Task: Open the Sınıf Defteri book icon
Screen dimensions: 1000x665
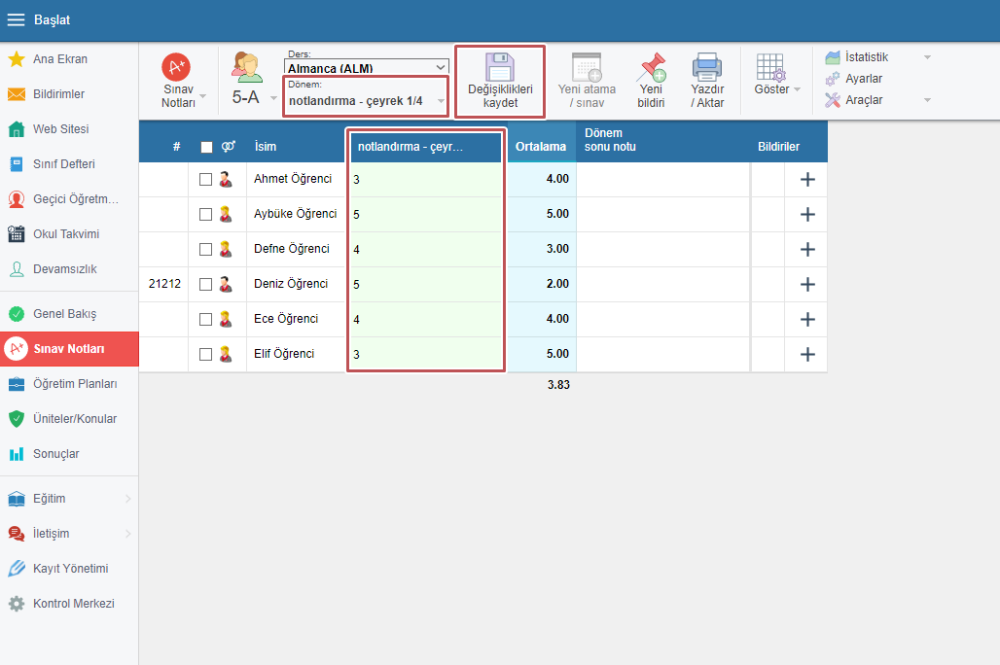Action: tap(17, 164)
